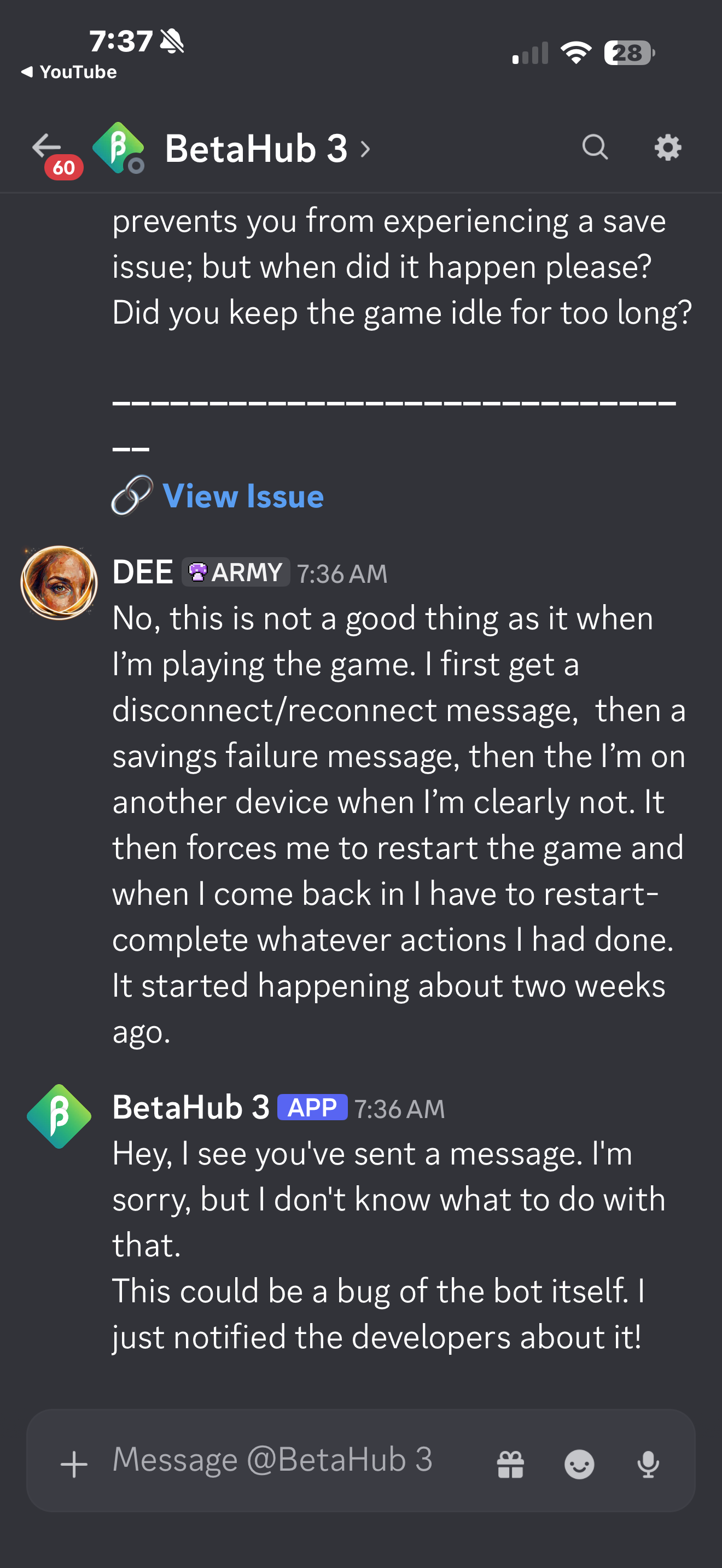Tap the red 60 unread badge
The height and width of the screenshot is (1568, 722).
tap(64, 167)
